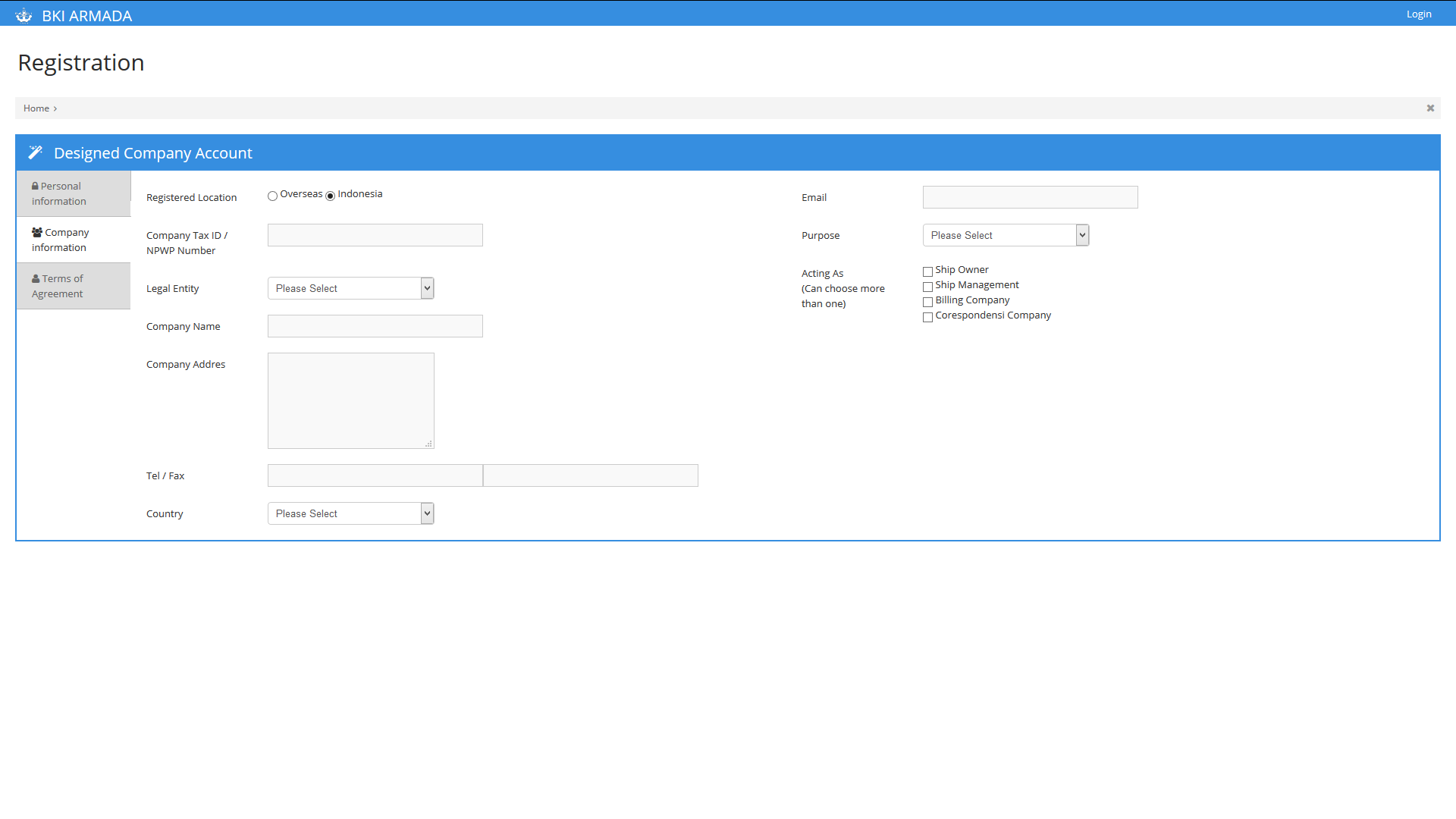1456x819 pixels.
Task: Click the BKI Armada ship logo icon
Action: 24,15
